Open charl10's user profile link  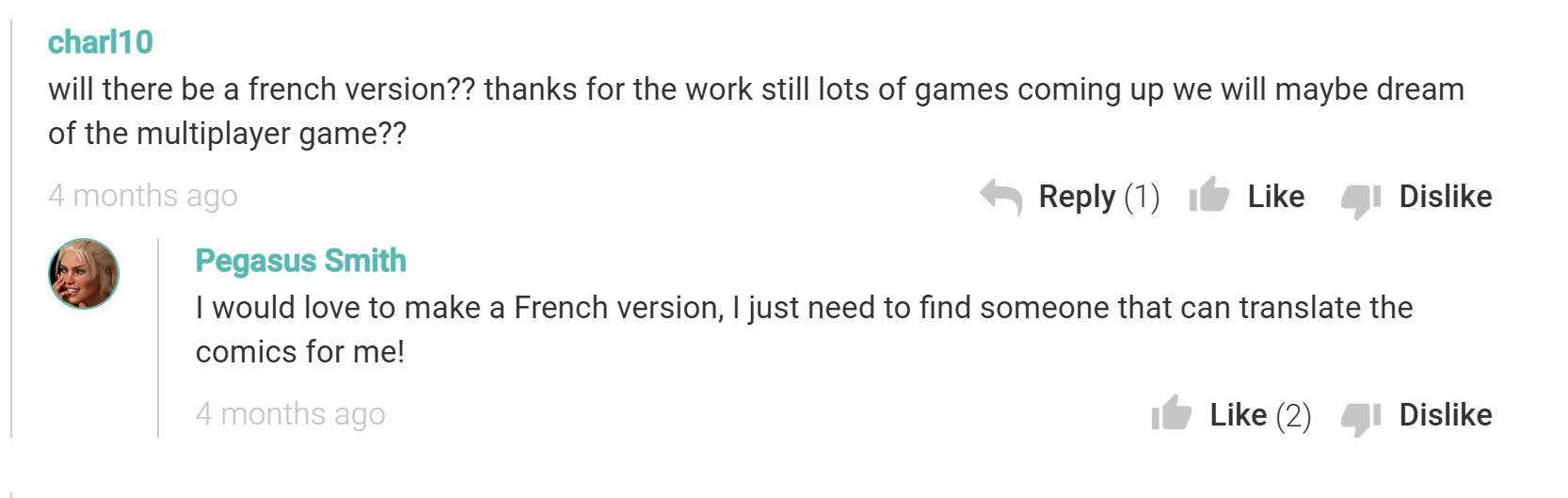tap(101, 42)
